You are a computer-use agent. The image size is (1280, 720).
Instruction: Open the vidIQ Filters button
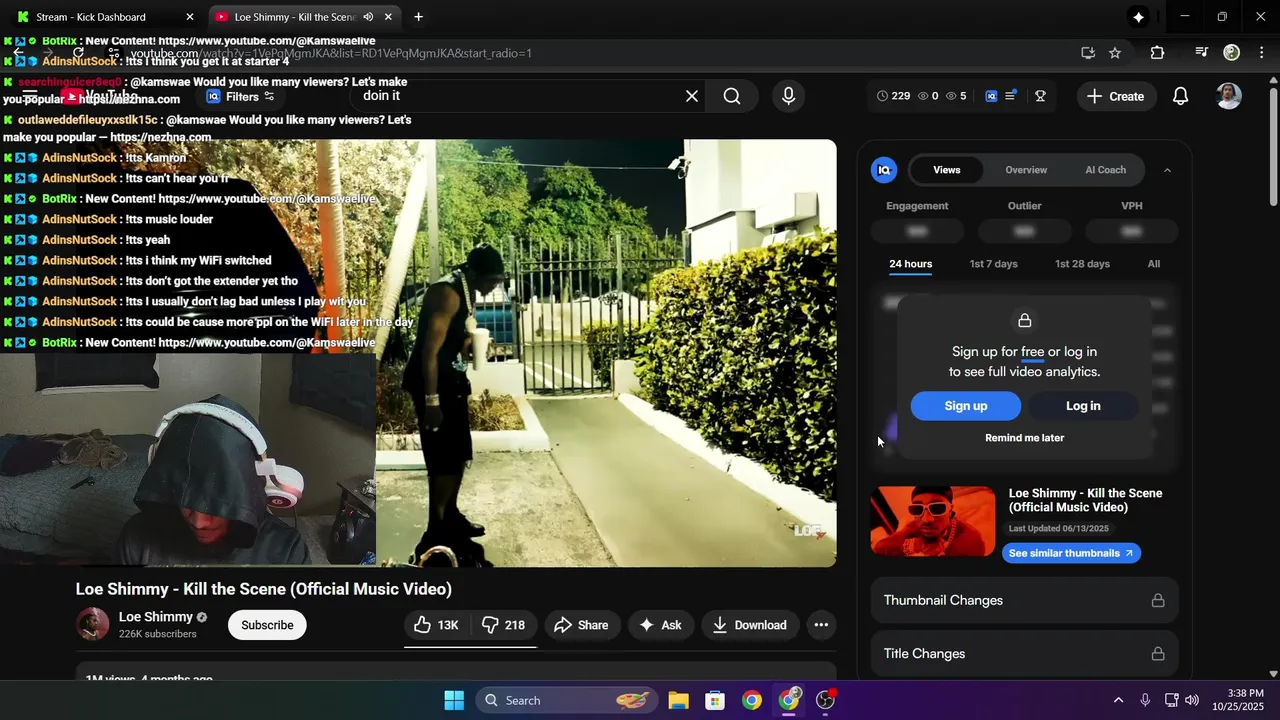click(x=241, y=96)
